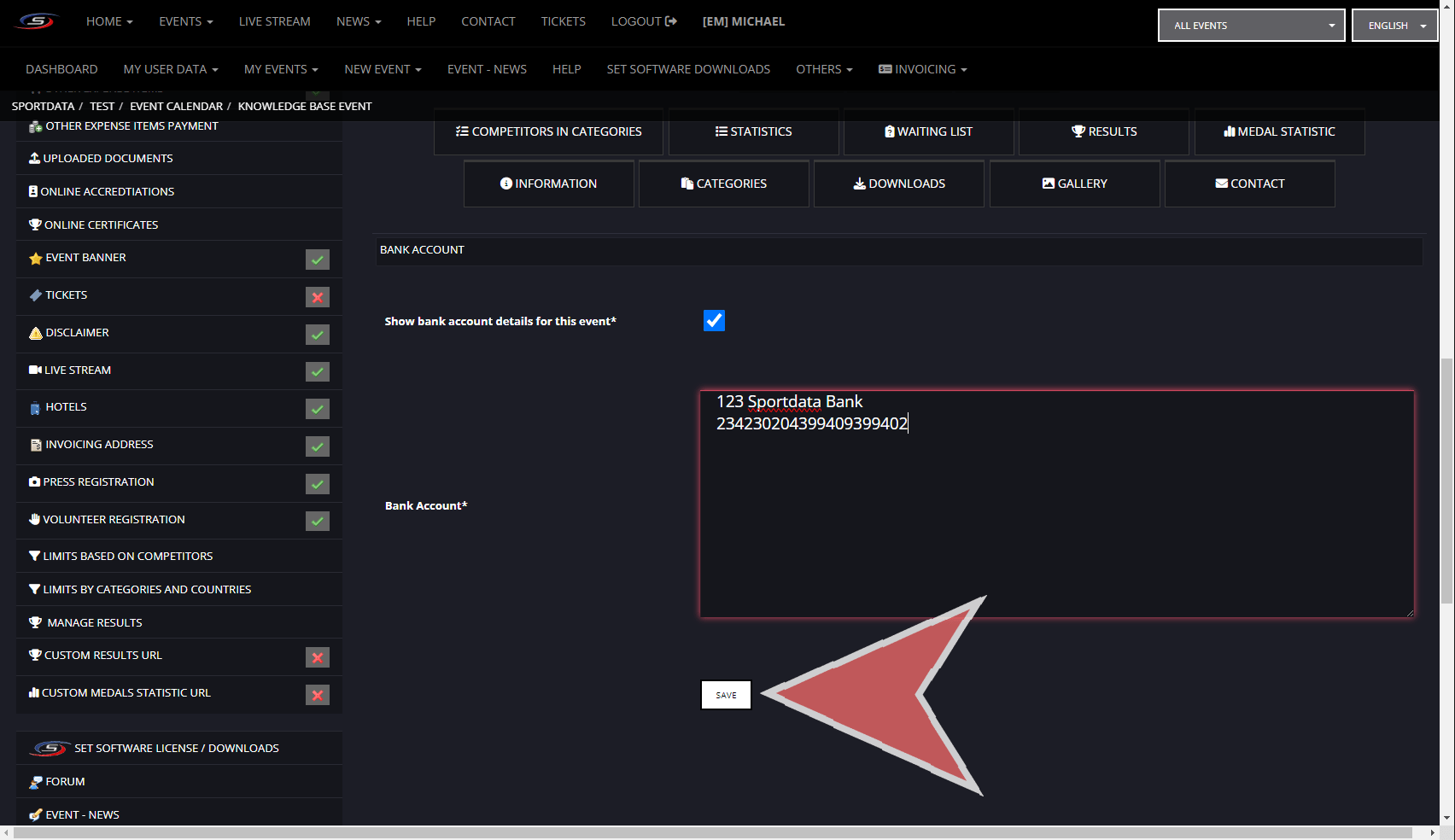1455x840 pixels.
Task: Open the Medal Statistic tab
Action: coord(1278,131)
